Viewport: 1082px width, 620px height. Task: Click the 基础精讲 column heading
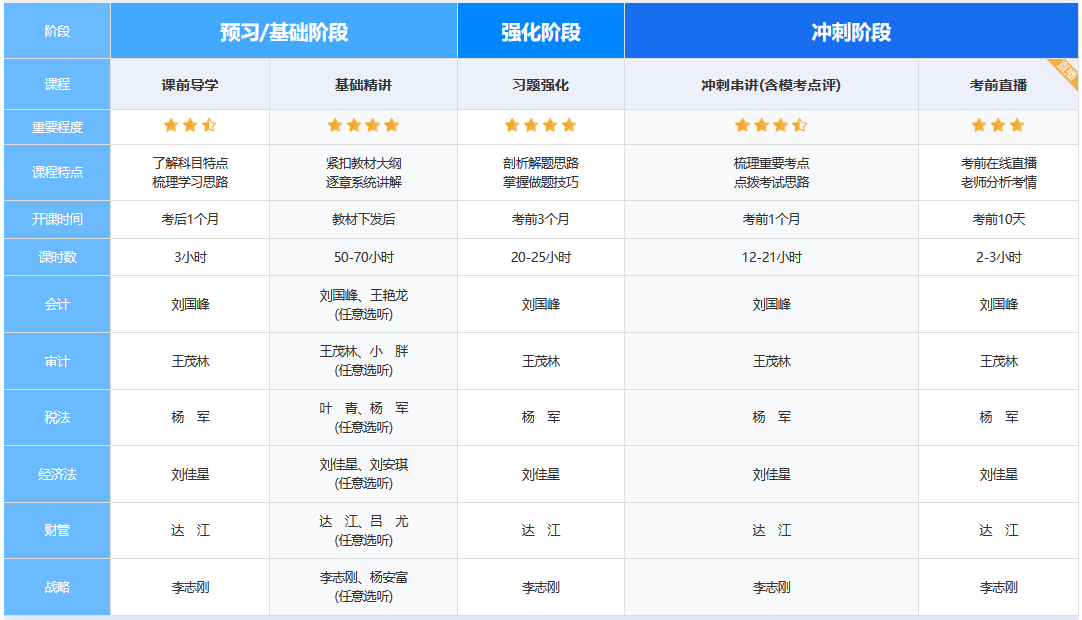click(x=363, y=85)
